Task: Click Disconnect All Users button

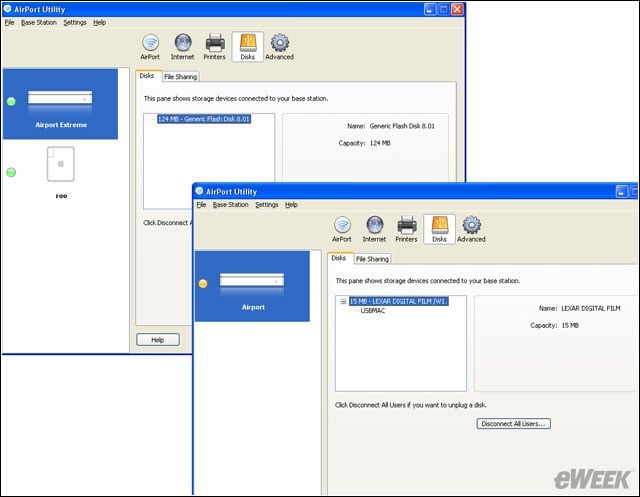Action: click(x=513, y=424)
